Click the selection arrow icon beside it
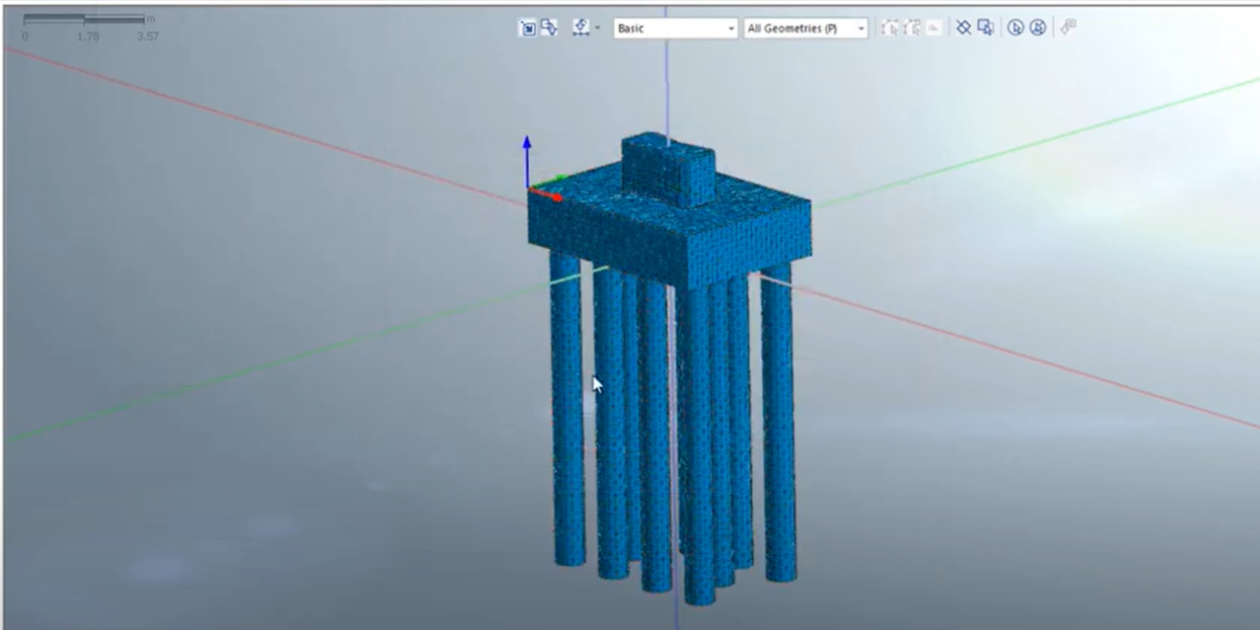 [549, 28]
